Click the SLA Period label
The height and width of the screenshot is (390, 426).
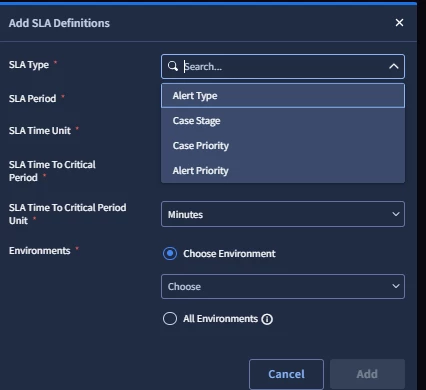click(x=33, y=99)
